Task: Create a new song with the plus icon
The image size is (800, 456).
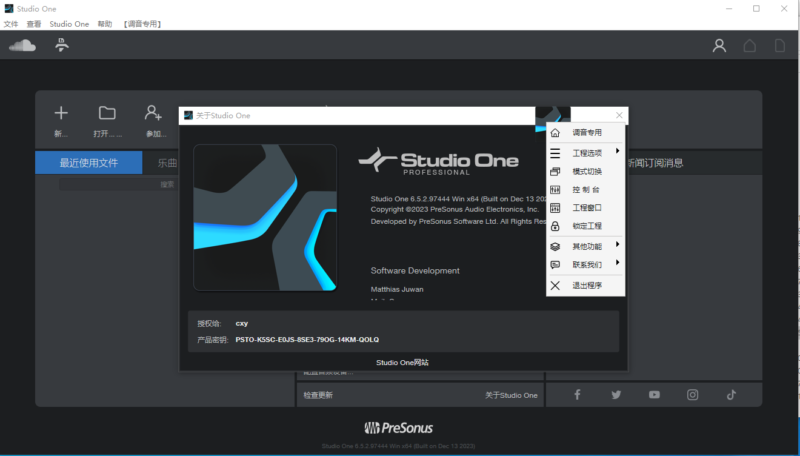Action: (61, 113)
